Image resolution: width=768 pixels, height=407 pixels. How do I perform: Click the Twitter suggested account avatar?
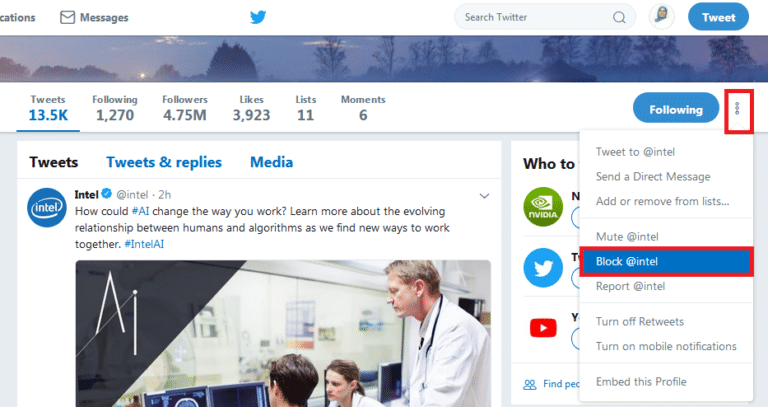tap(543, 268)
